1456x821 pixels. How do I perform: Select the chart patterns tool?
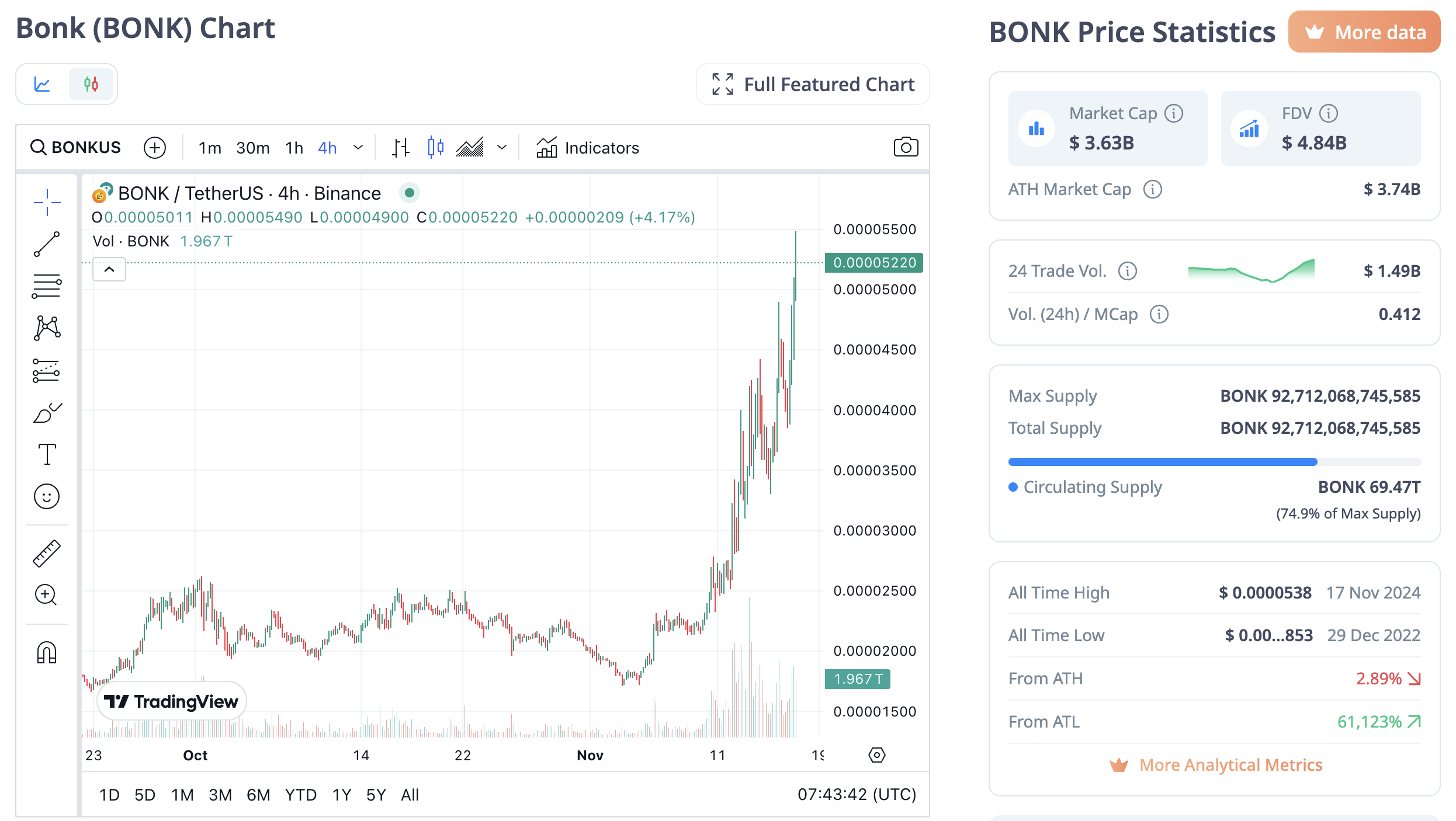(47, 328)
